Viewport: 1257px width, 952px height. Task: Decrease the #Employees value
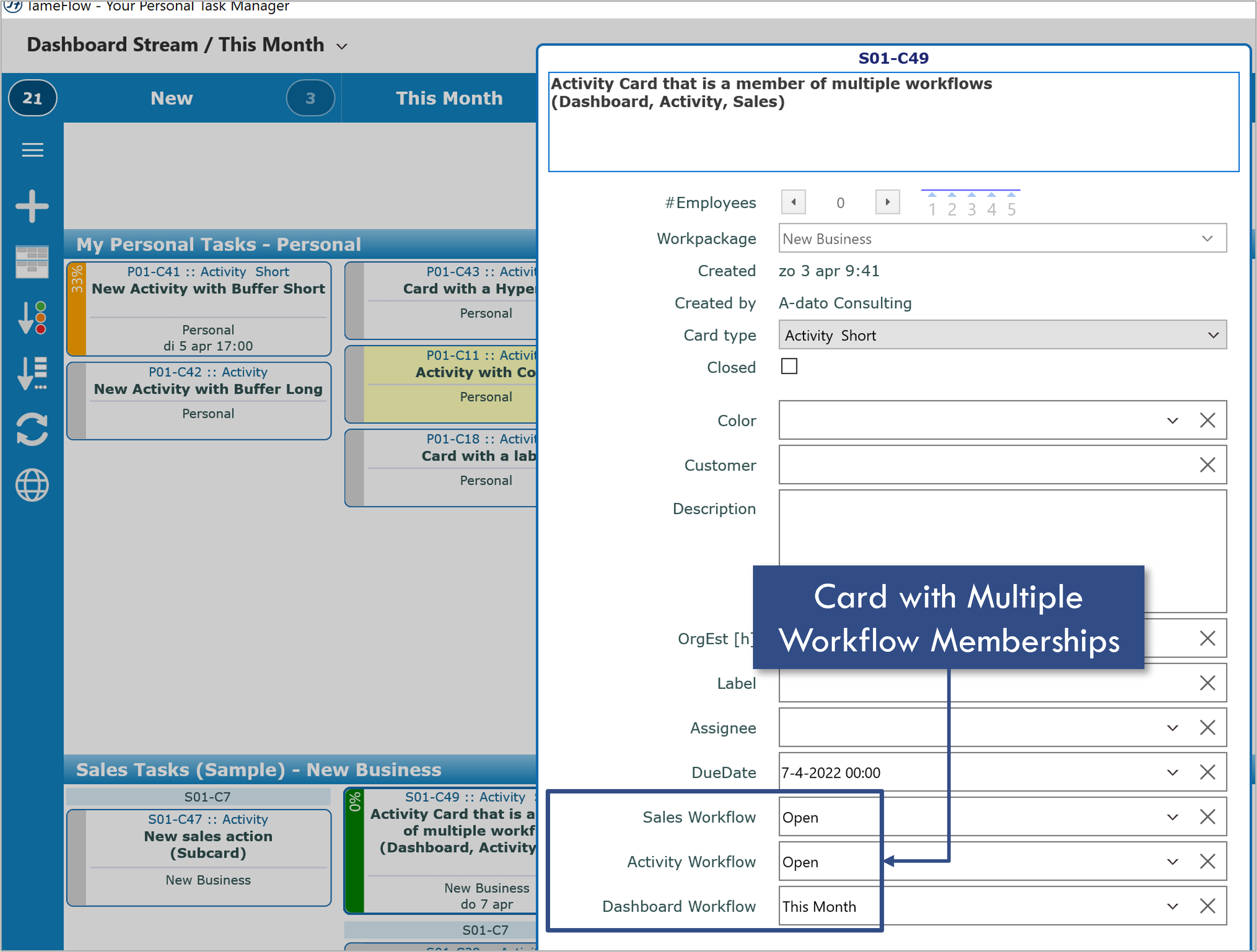click(793, 202)
